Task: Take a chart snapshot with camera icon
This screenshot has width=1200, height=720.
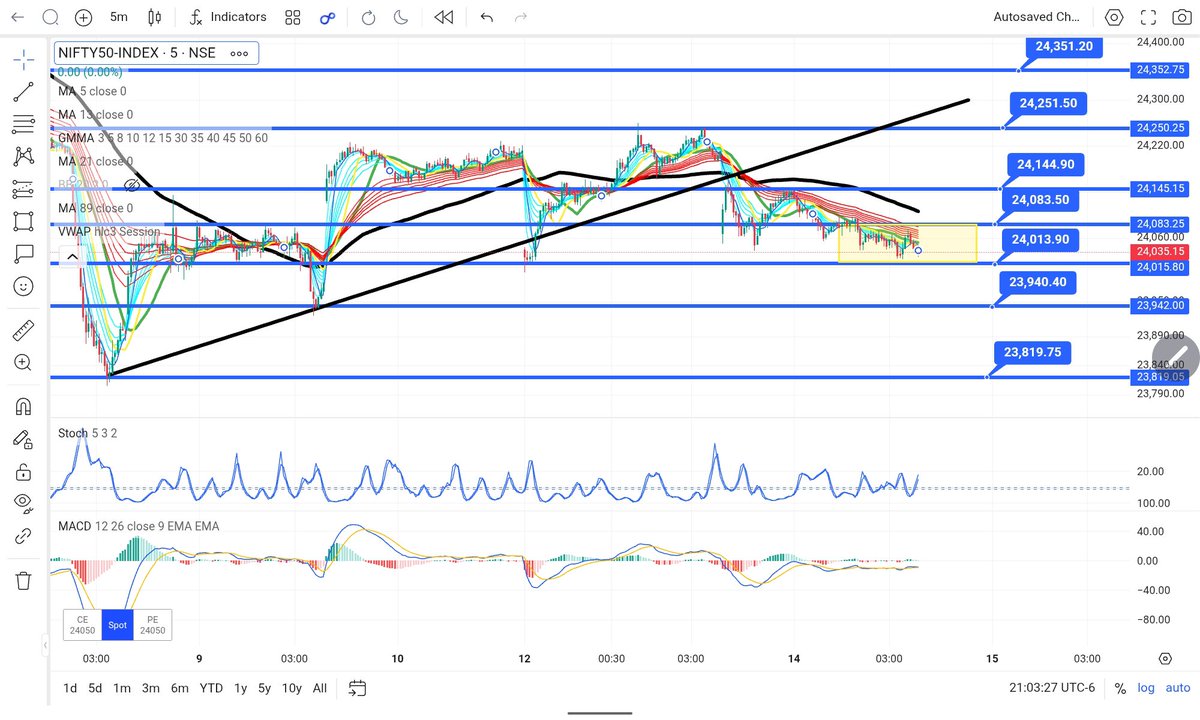Action: (1181, 17)
